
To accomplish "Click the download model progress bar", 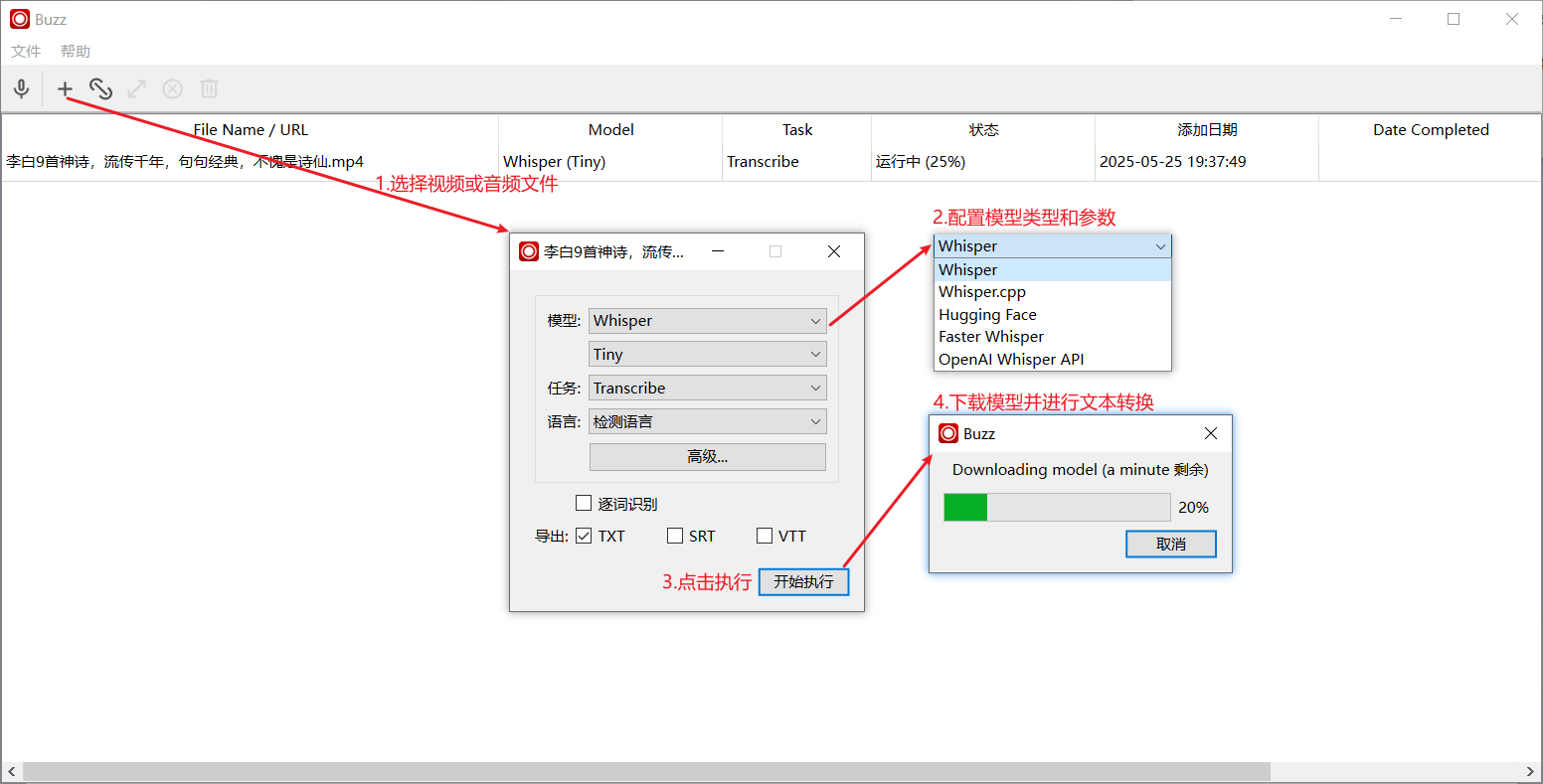I will pos(1057,508).
